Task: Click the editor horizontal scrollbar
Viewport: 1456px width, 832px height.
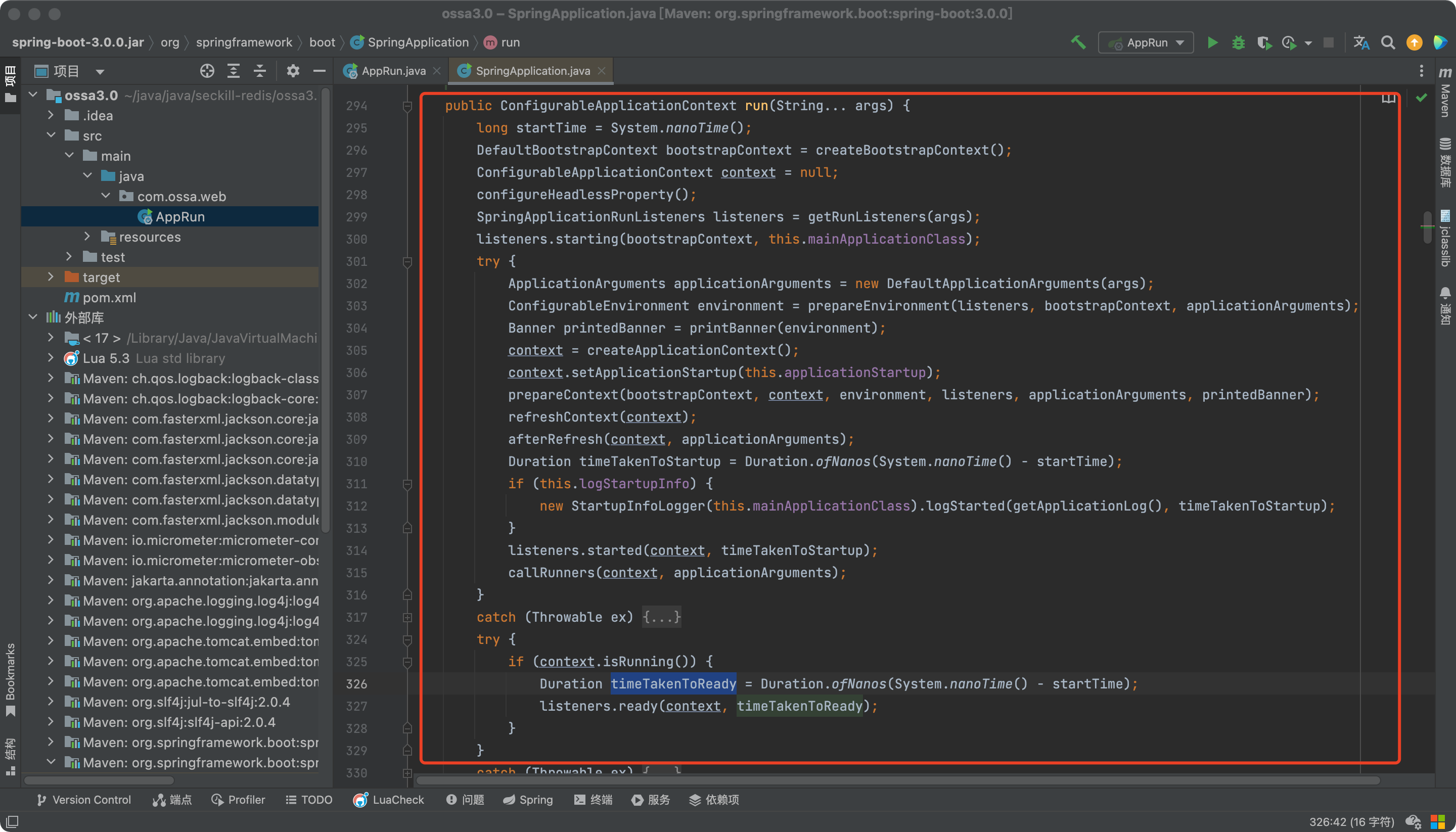Action: (x=897, y=780)
